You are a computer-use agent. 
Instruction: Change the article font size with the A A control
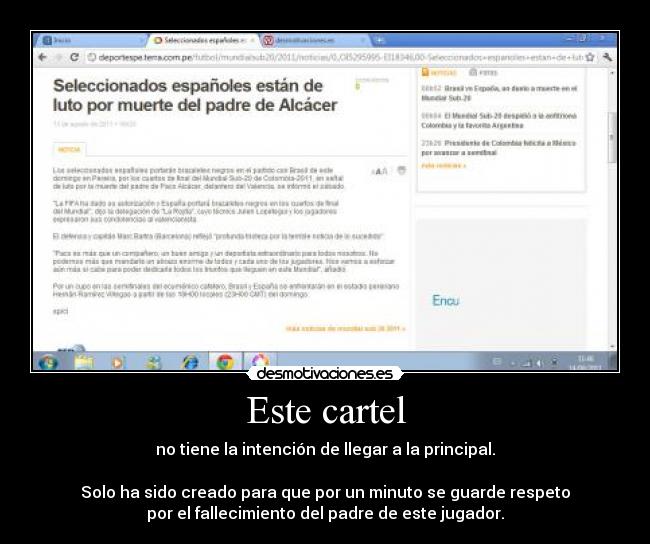coord(379,171)
